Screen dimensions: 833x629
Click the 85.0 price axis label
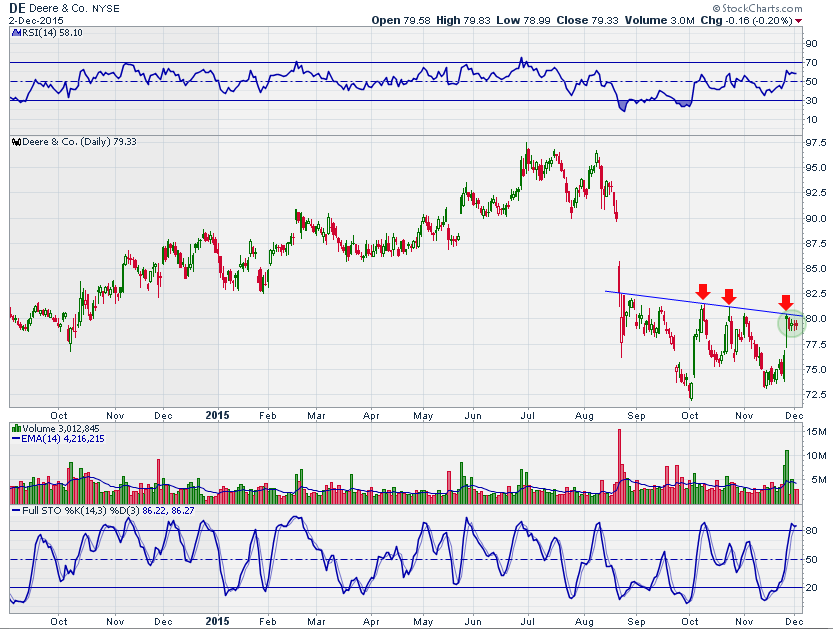pos(816,269)
